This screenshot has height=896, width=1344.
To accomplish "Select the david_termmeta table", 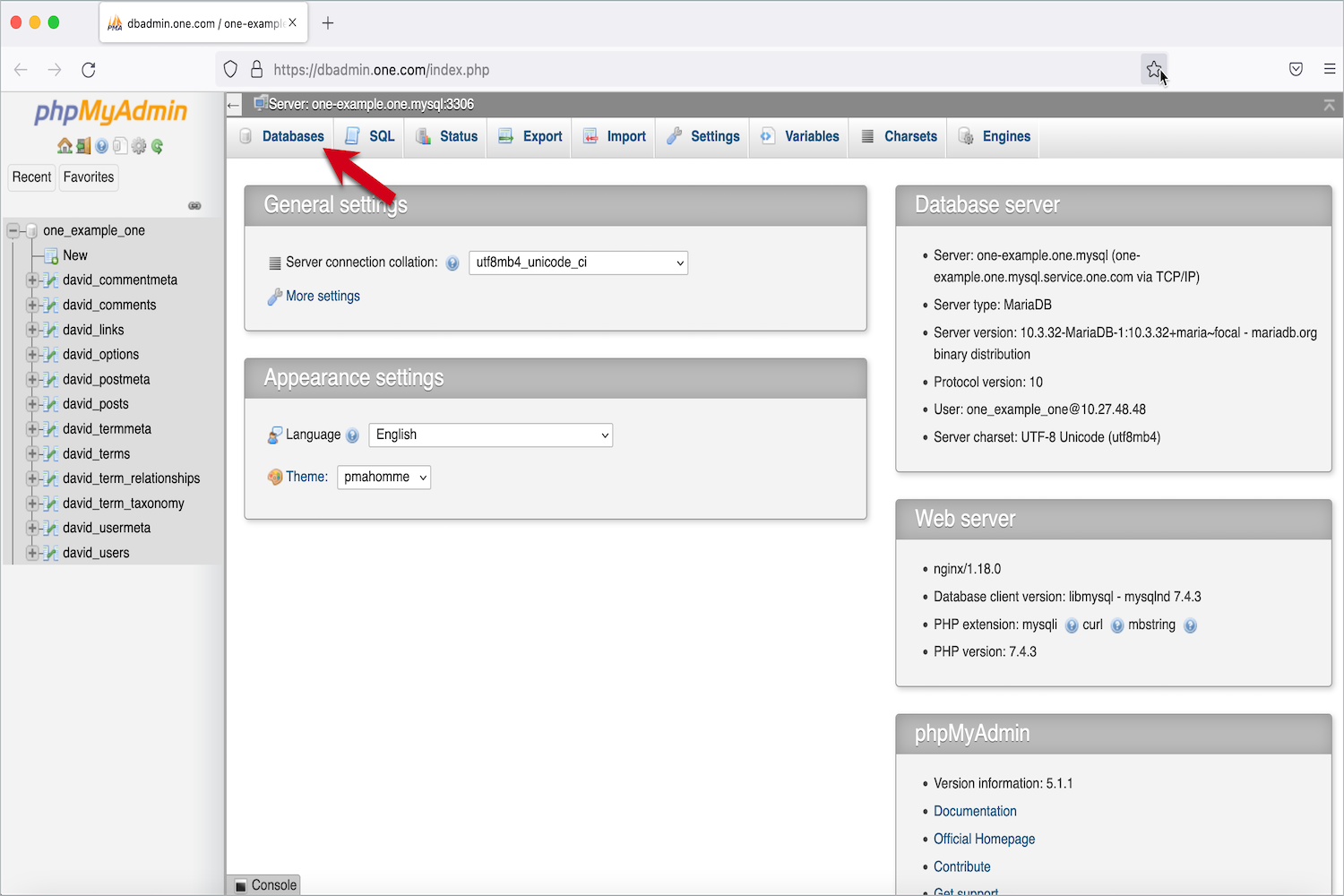I will (107, 429).
